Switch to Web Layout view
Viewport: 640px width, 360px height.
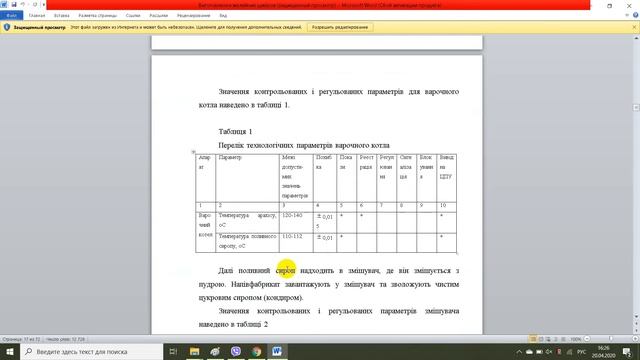[548, 339]
